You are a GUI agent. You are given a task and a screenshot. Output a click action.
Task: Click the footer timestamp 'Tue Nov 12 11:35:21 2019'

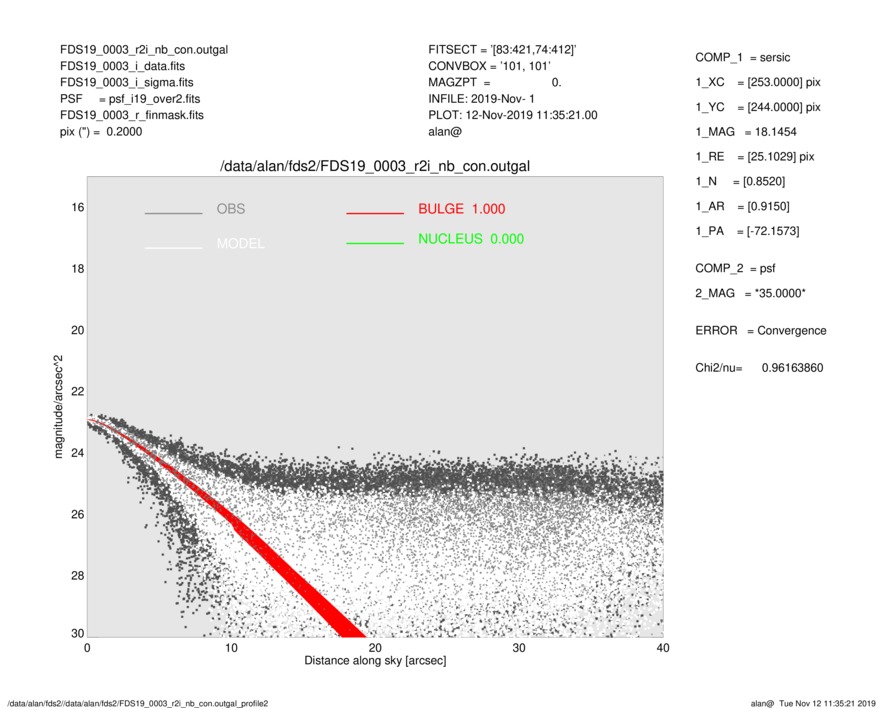(827, 703)
